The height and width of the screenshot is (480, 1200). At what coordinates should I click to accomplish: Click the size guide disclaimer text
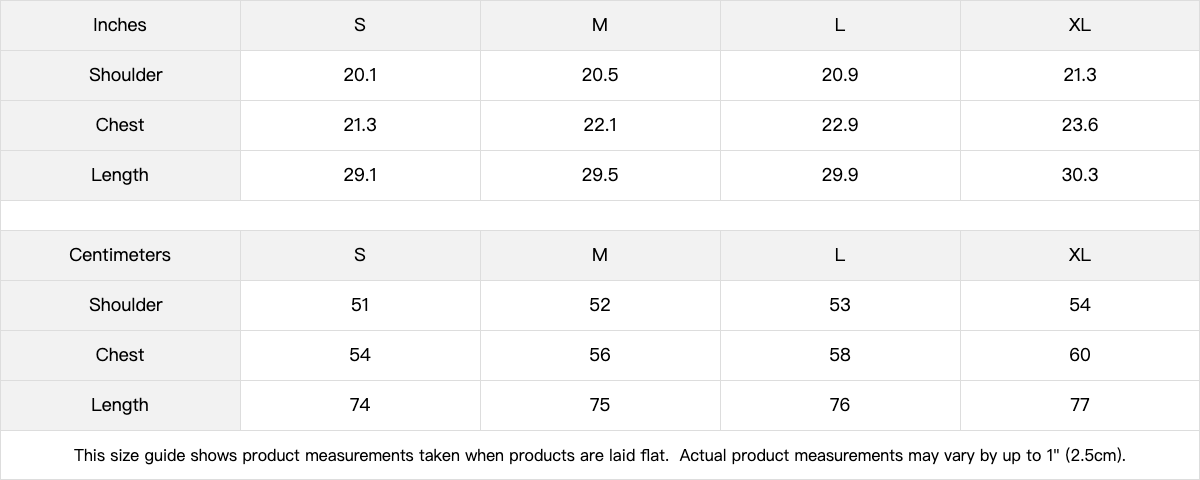pyautogui.click(x=600, y=455)
